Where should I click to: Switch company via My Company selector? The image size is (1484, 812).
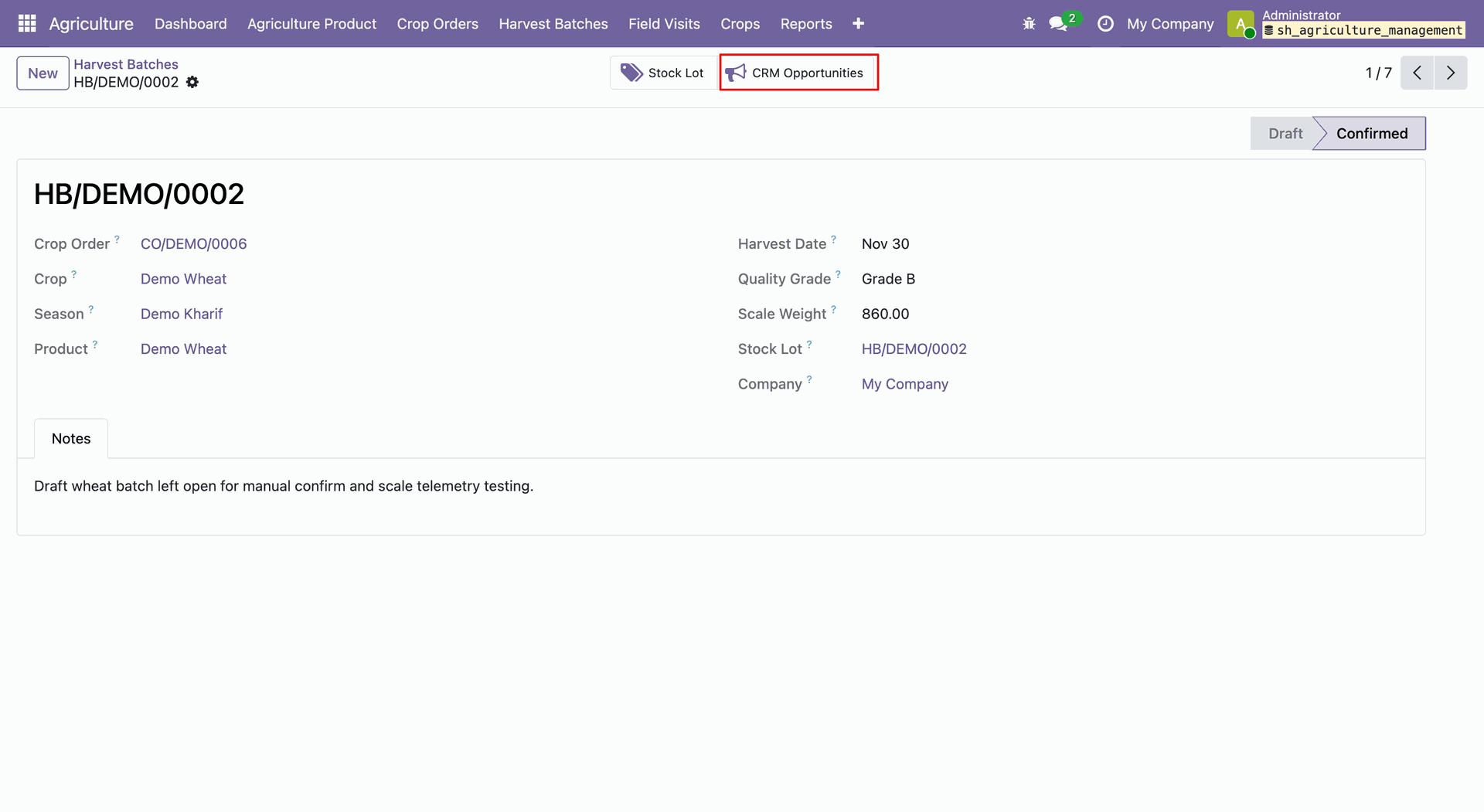[1170, 24]
